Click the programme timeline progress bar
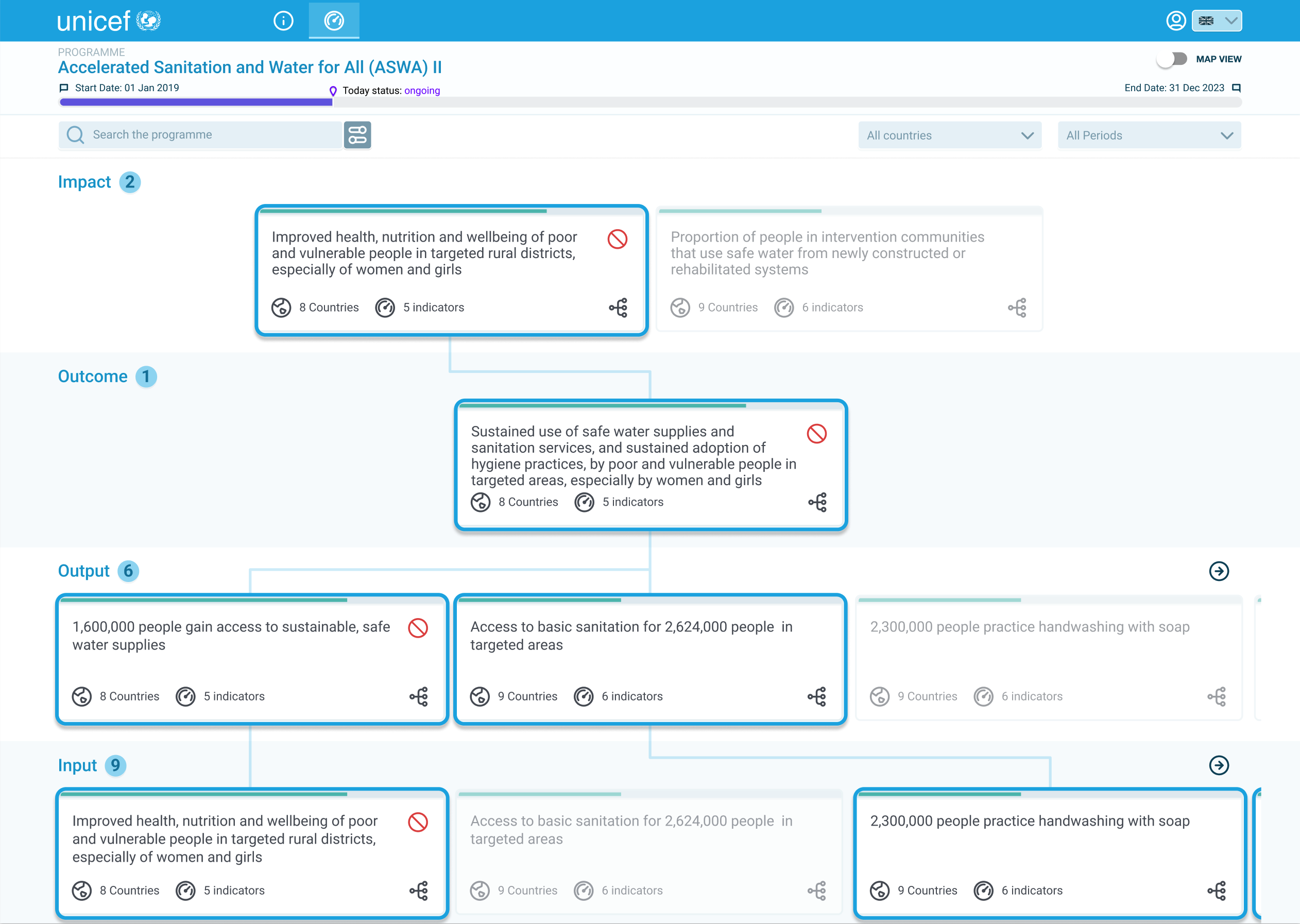 (x=651, y=102)
